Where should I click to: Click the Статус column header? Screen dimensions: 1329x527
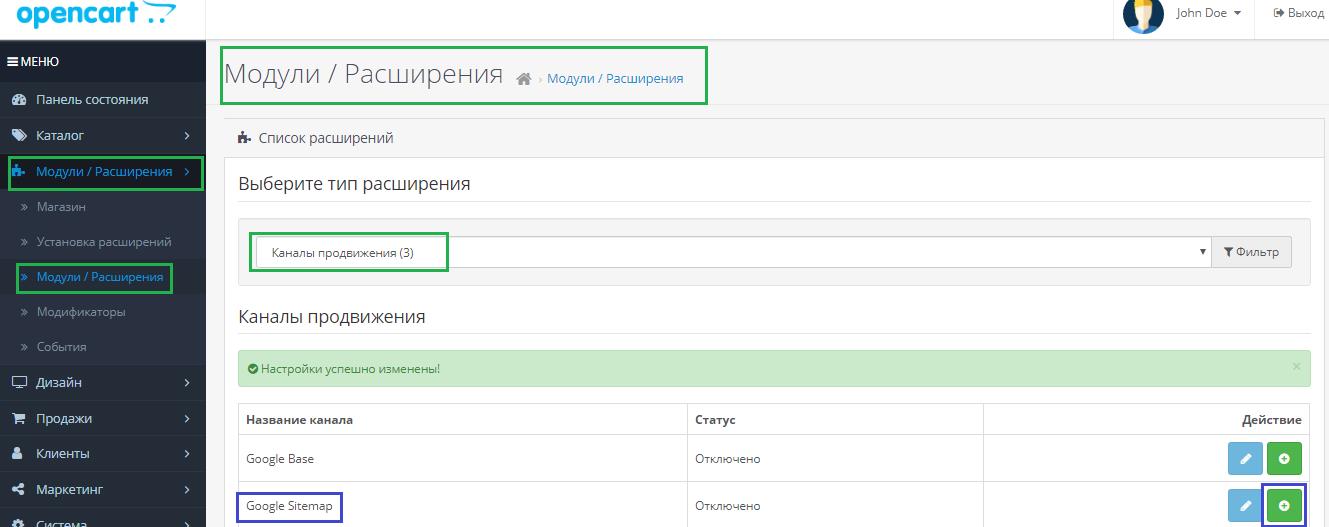click(715, 420)
